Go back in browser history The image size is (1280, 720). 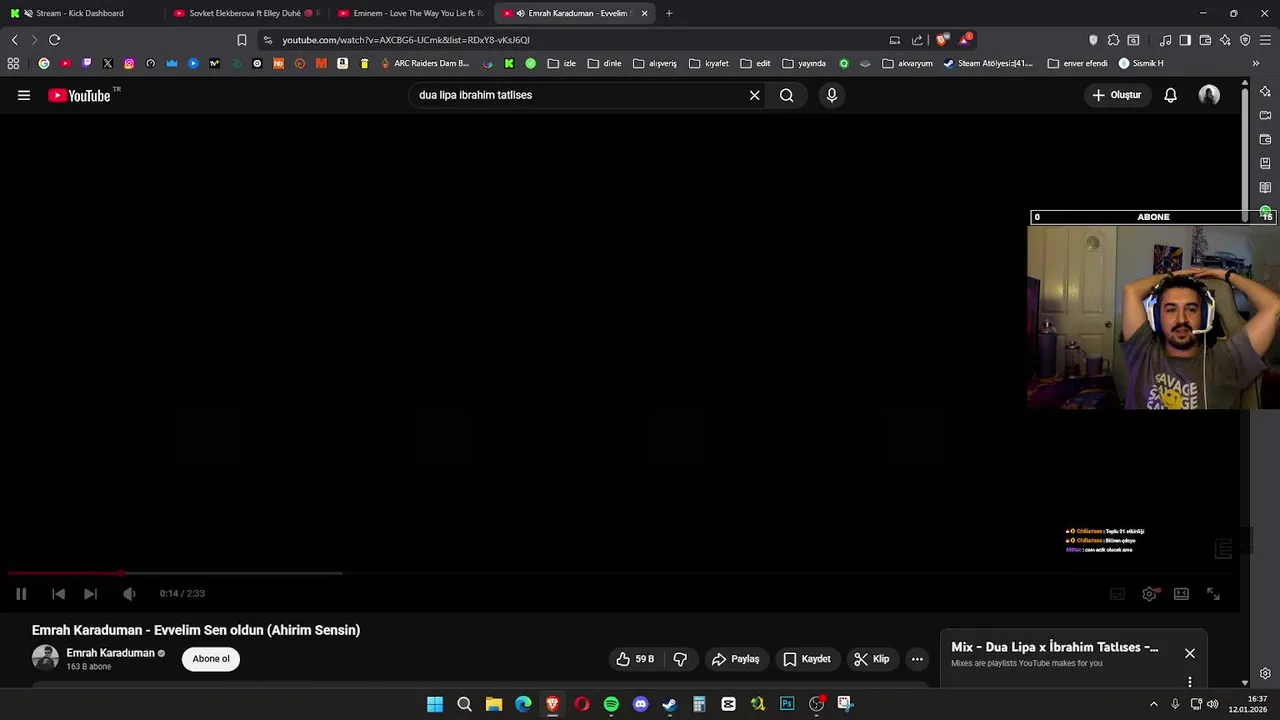(x=14, y=40)
